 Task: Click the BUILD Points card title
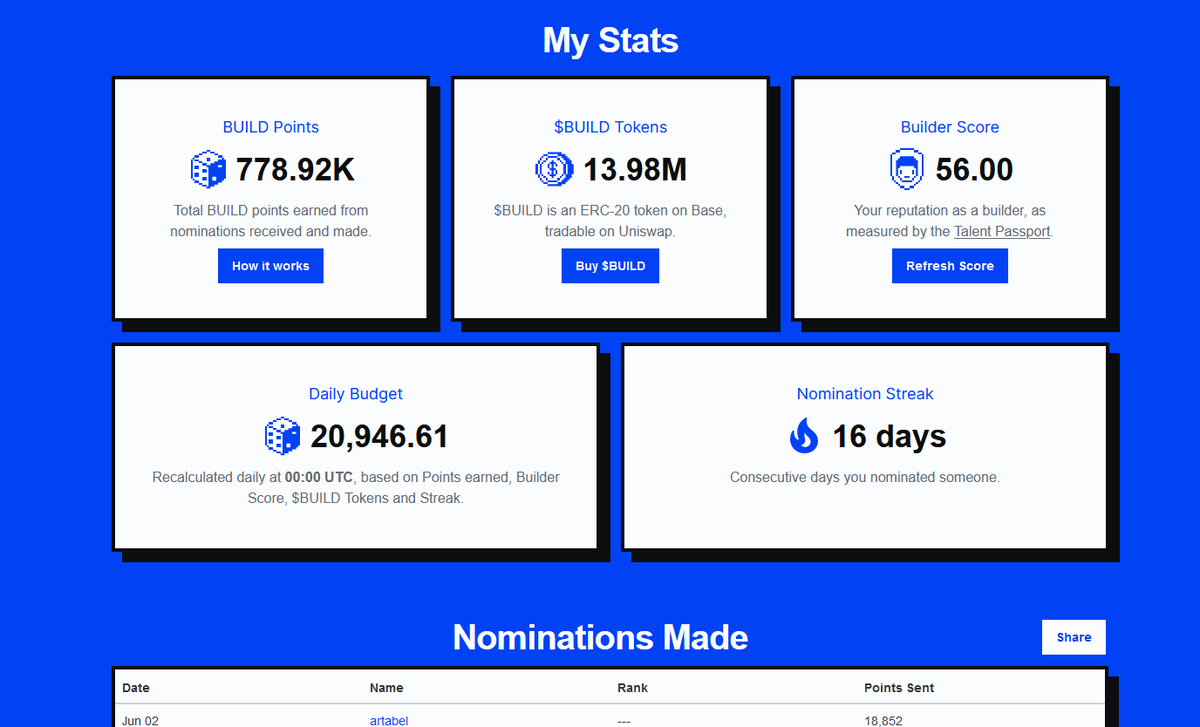pos(271,127)
